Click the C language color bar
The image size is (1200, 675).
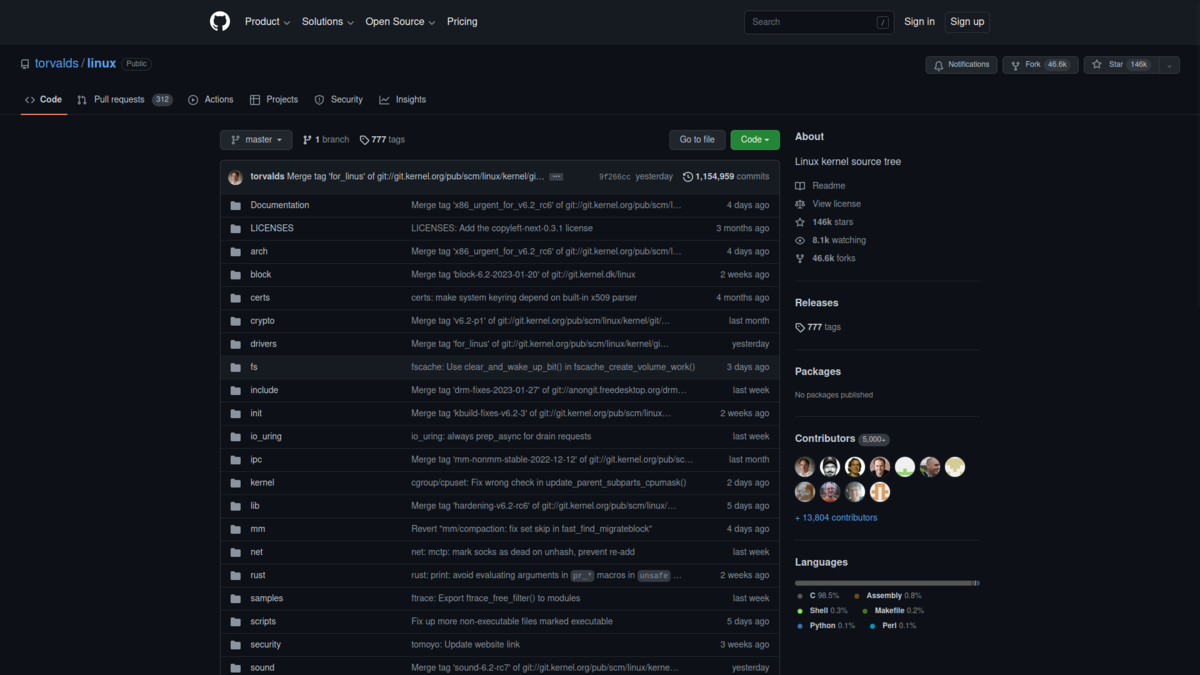pyautogui.click(x=880, y=582)
